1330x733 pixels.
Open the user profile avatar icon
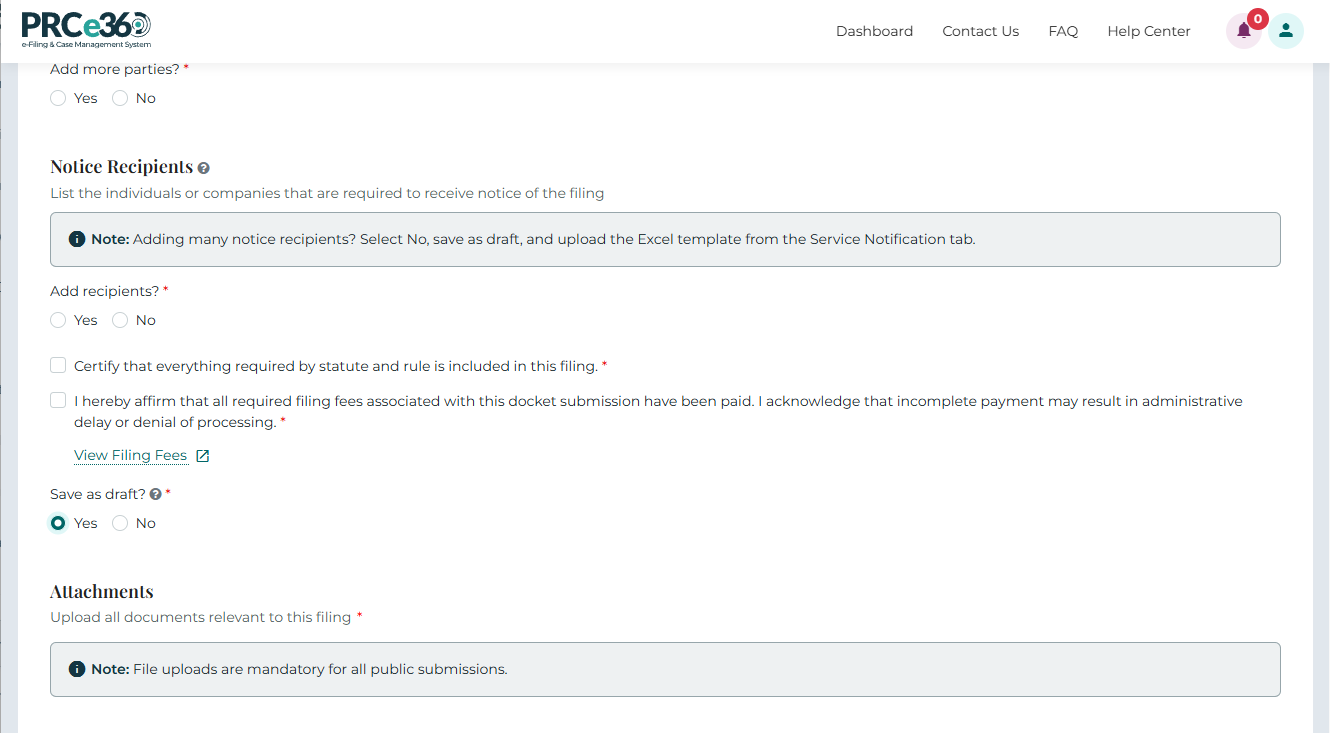[x=1285, y=31]
